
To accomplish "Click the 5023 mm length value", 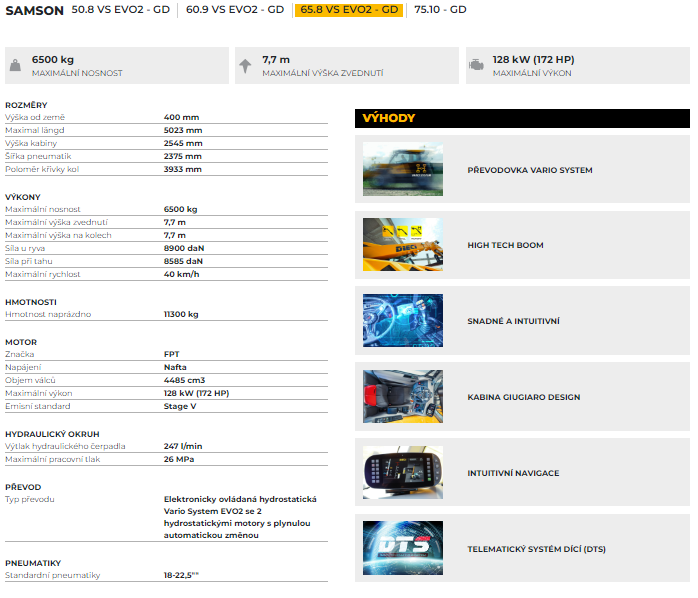I will [183, 130].
